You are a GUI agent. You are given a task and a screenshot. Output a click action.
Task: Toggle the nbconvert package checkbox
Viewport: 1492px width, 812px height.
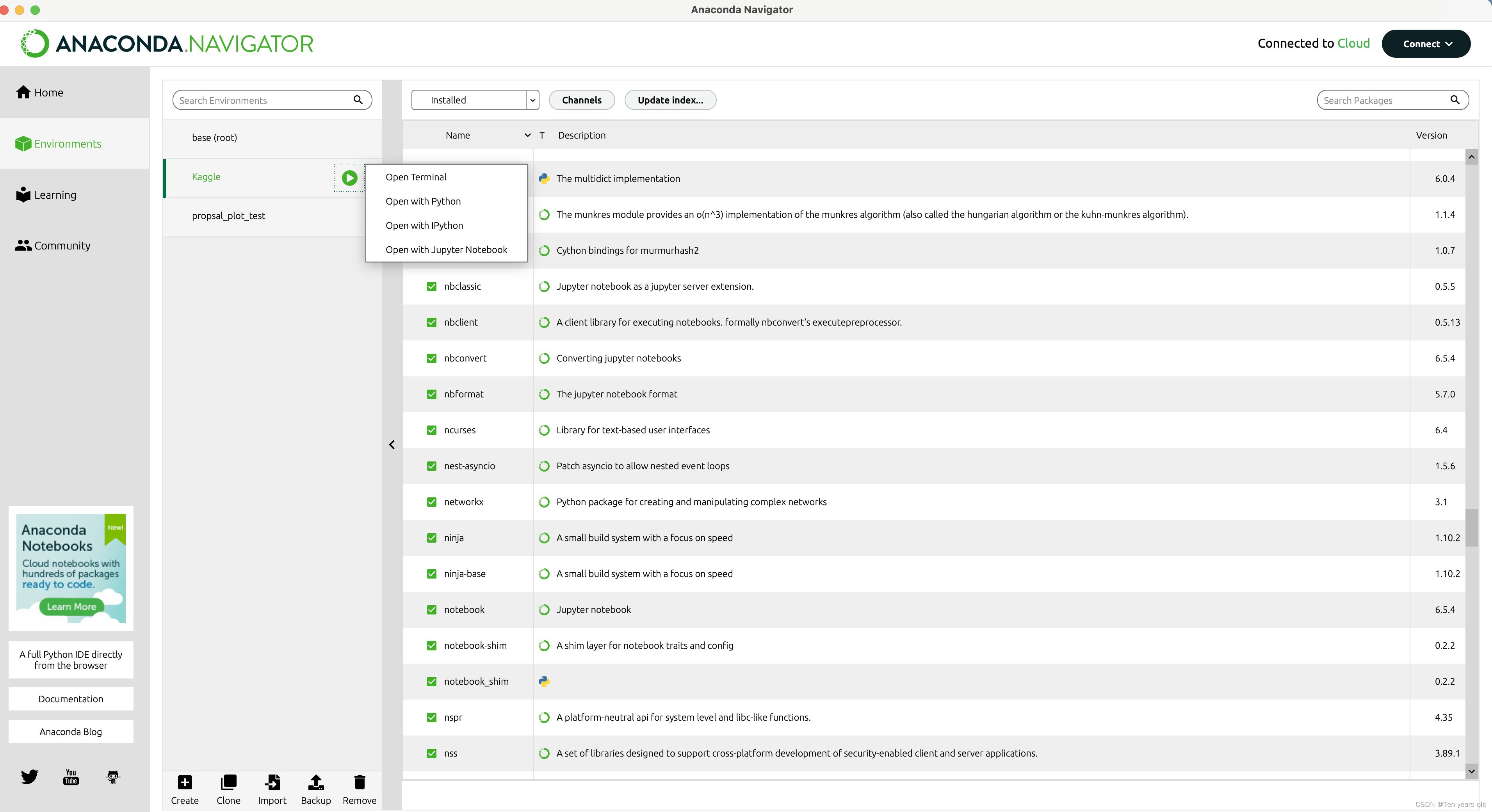(x=431, y=358)
